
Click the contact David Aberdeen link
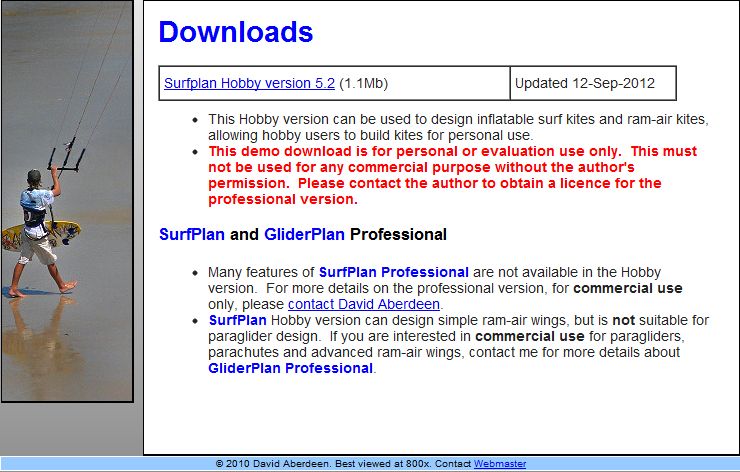coord(364,304)
